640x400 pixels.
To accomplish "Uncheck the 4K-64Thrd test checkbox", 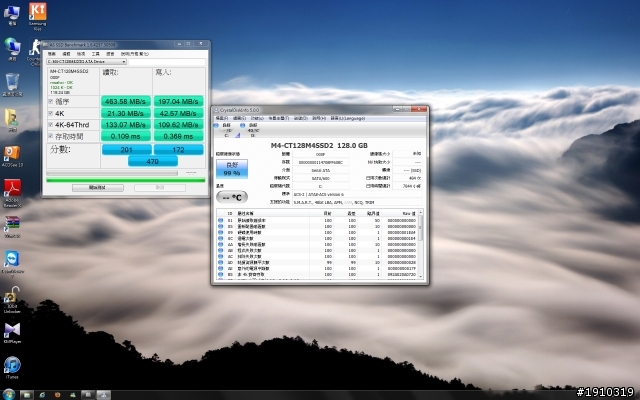I will coord(51,124).
